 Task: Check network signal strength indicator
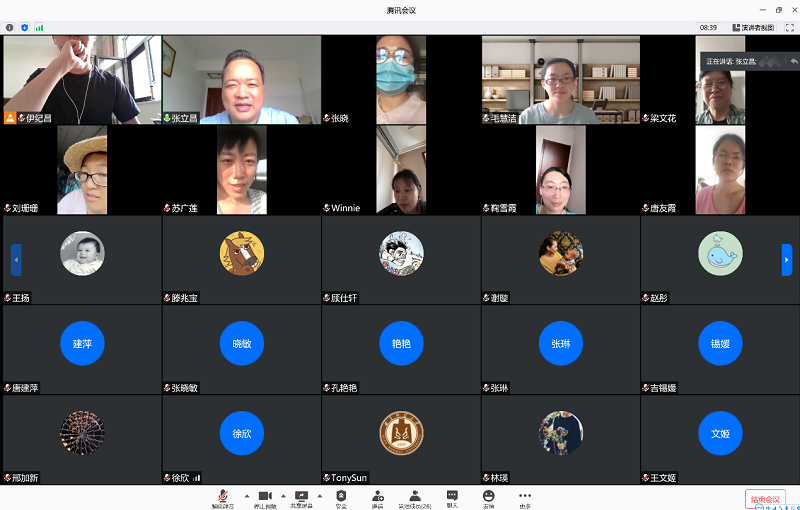click(x=40, y=28)
